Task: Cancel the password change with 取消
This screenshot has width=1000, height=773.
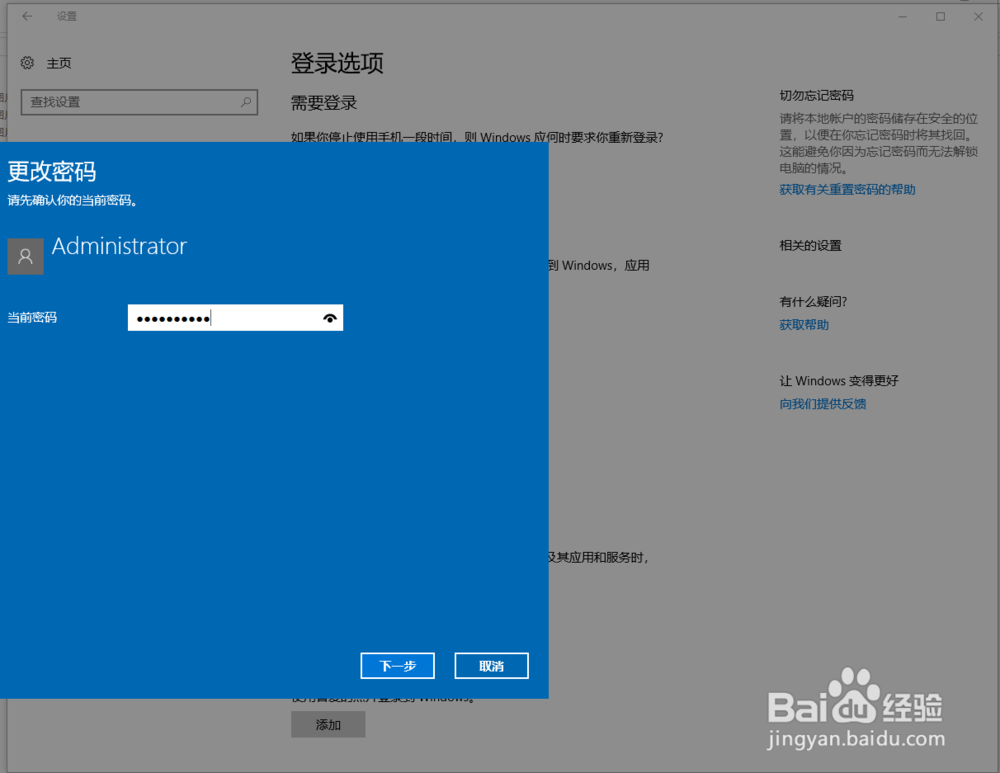Action: pyautogui.click(x=491, y=665)
